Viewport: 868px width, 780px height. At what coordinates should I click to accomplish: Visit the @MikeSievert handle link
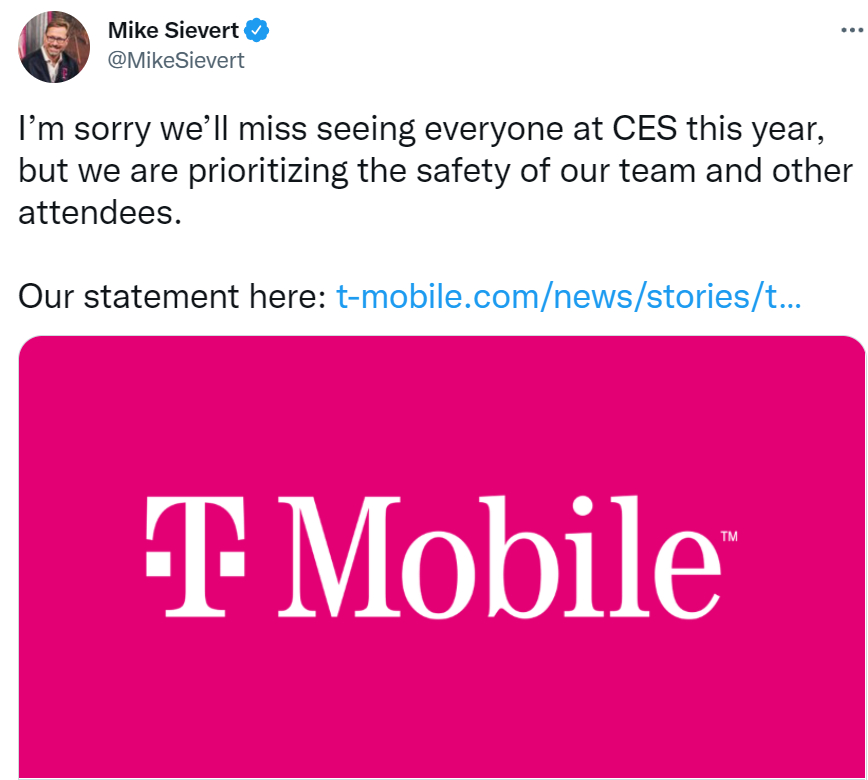176,60
